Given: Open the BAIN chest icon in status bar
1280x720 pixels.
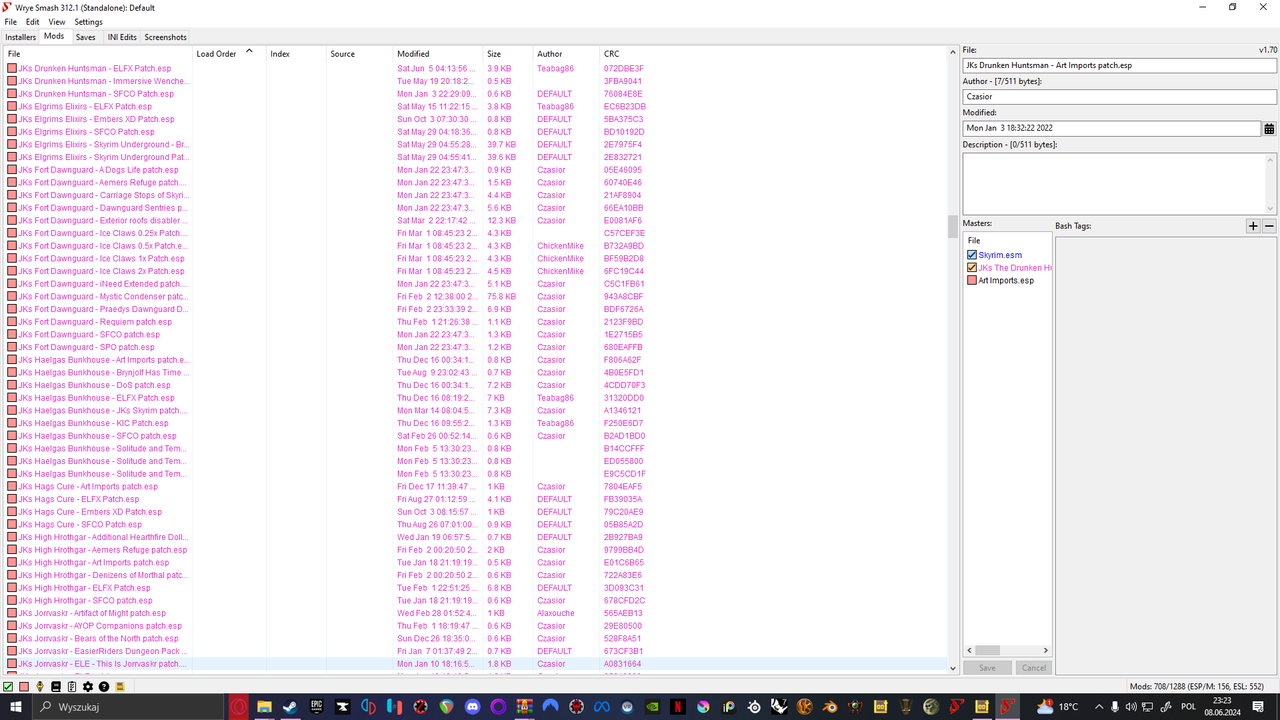Looking at the screenshot, I should tap(120, 686).
